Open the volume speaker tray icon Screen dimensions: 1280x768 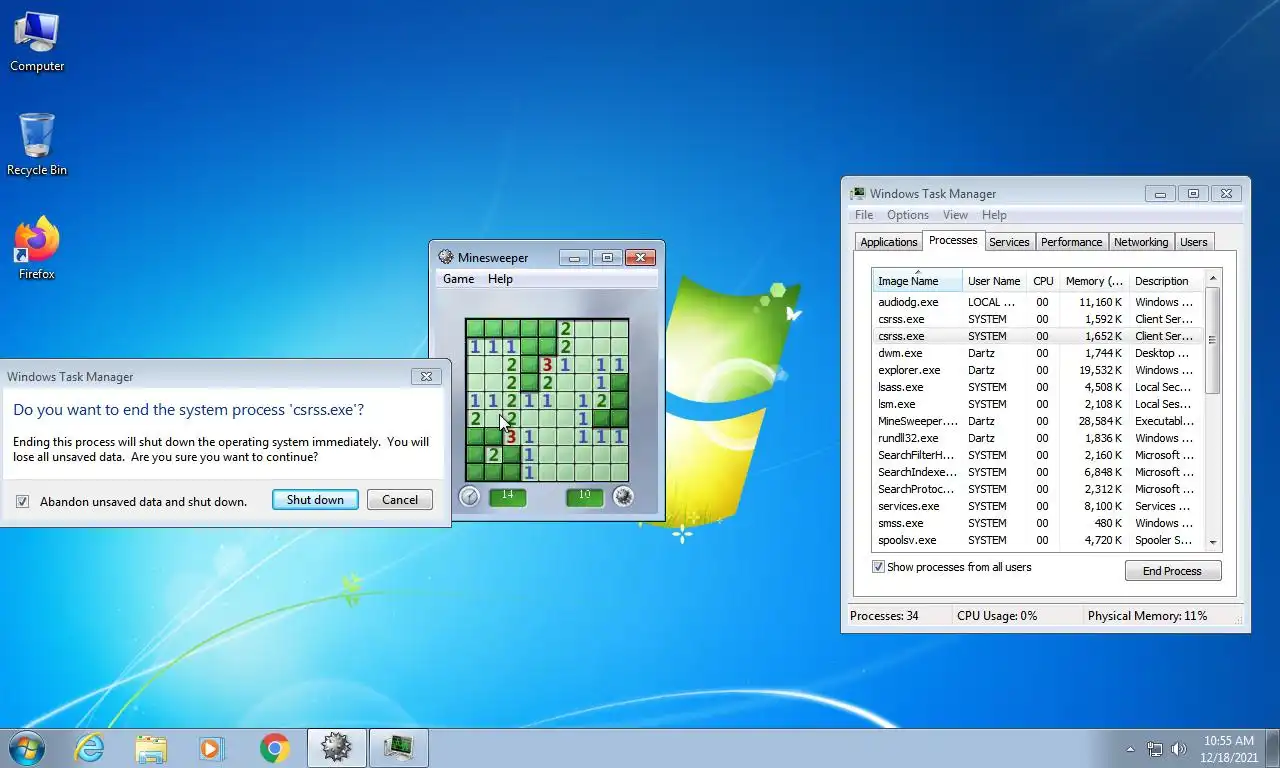[1179, 749]
